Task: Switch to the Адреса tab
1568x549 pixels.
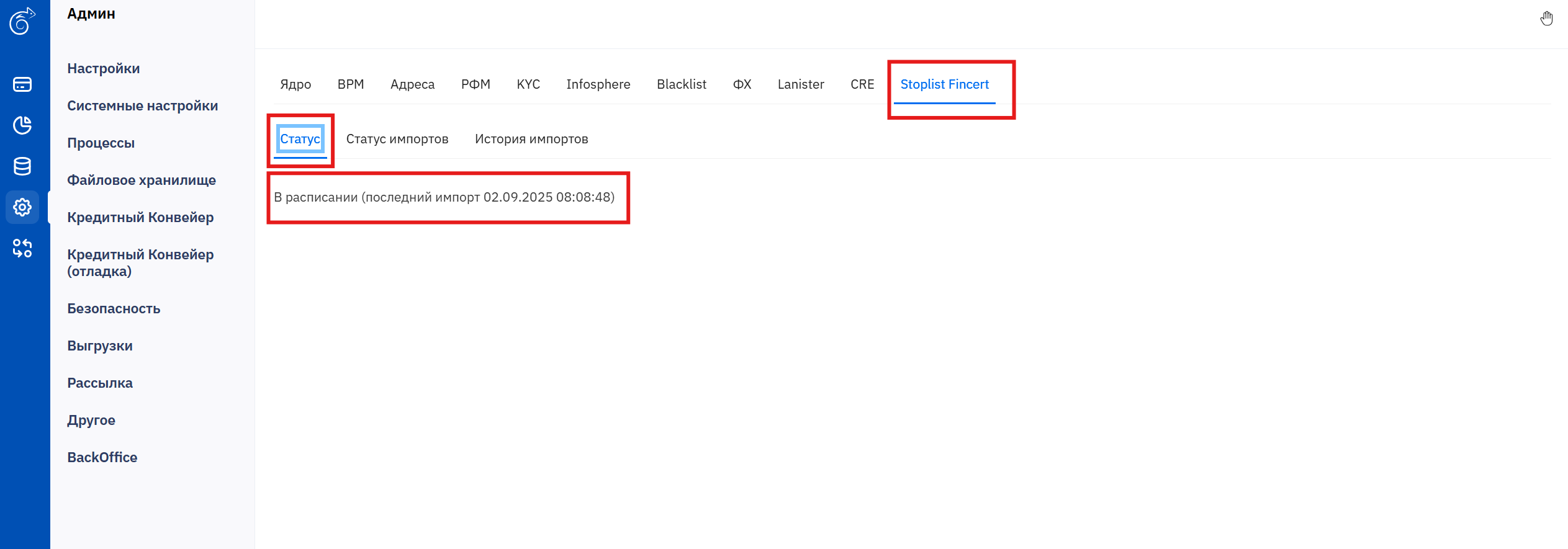Action: (412, 84)
